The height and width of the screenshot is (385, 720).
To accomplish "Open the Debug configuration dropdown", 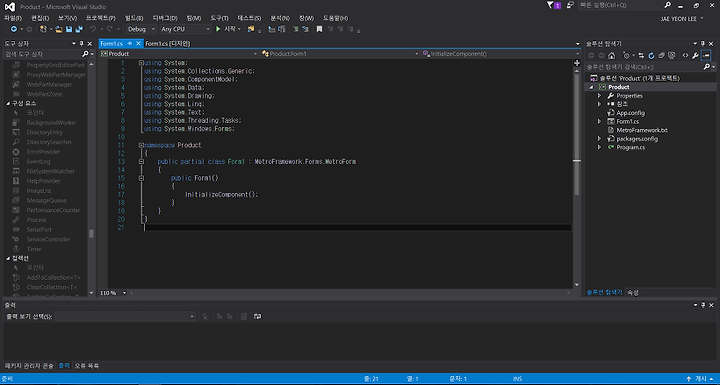I will pyautogui.click(x=141, y=29).
